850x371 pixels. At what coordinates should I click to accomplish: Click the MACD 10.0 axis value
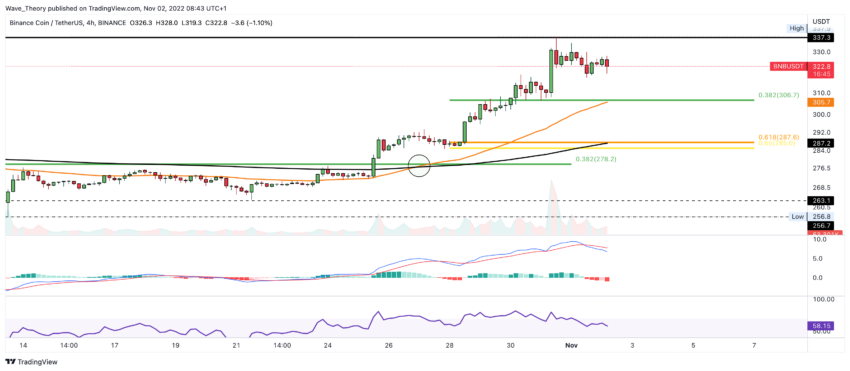click(820, 239)
